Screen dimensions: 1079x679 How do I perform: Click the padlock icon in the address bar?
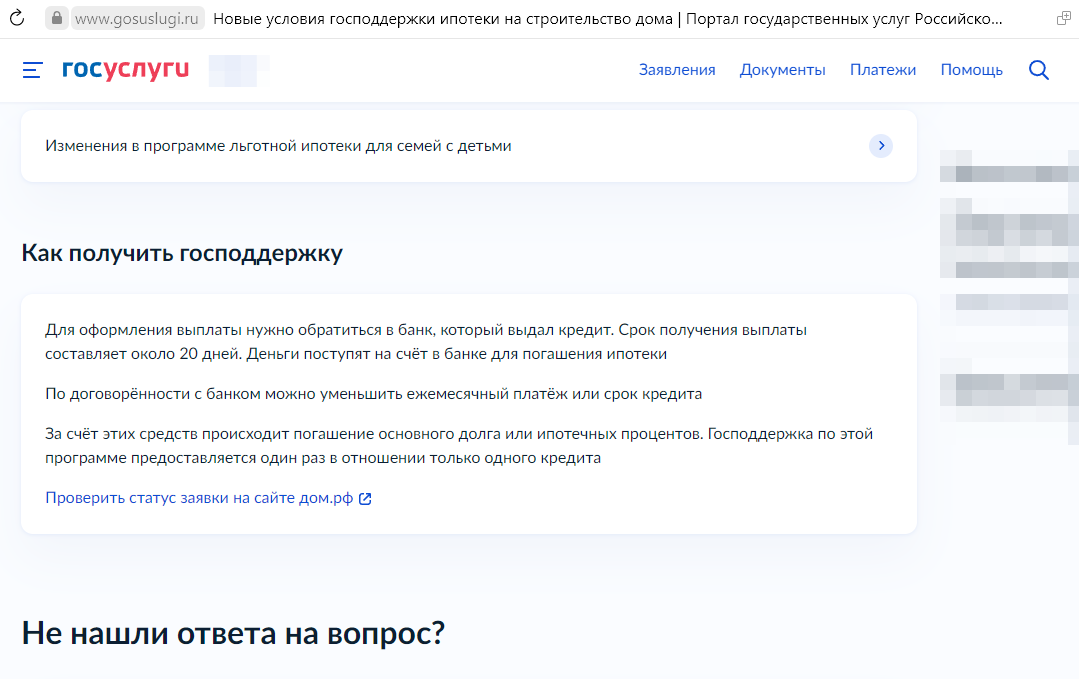57,17
